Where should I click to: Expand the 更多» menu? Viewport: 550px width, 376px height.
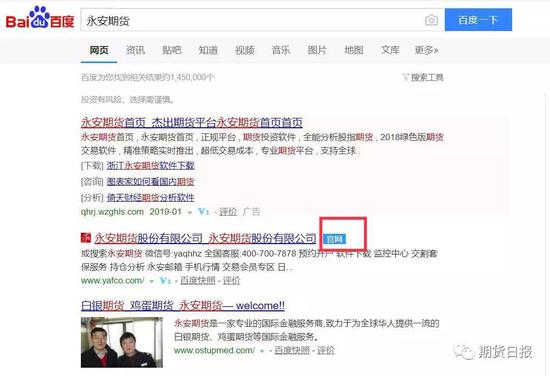coord(426,50)
